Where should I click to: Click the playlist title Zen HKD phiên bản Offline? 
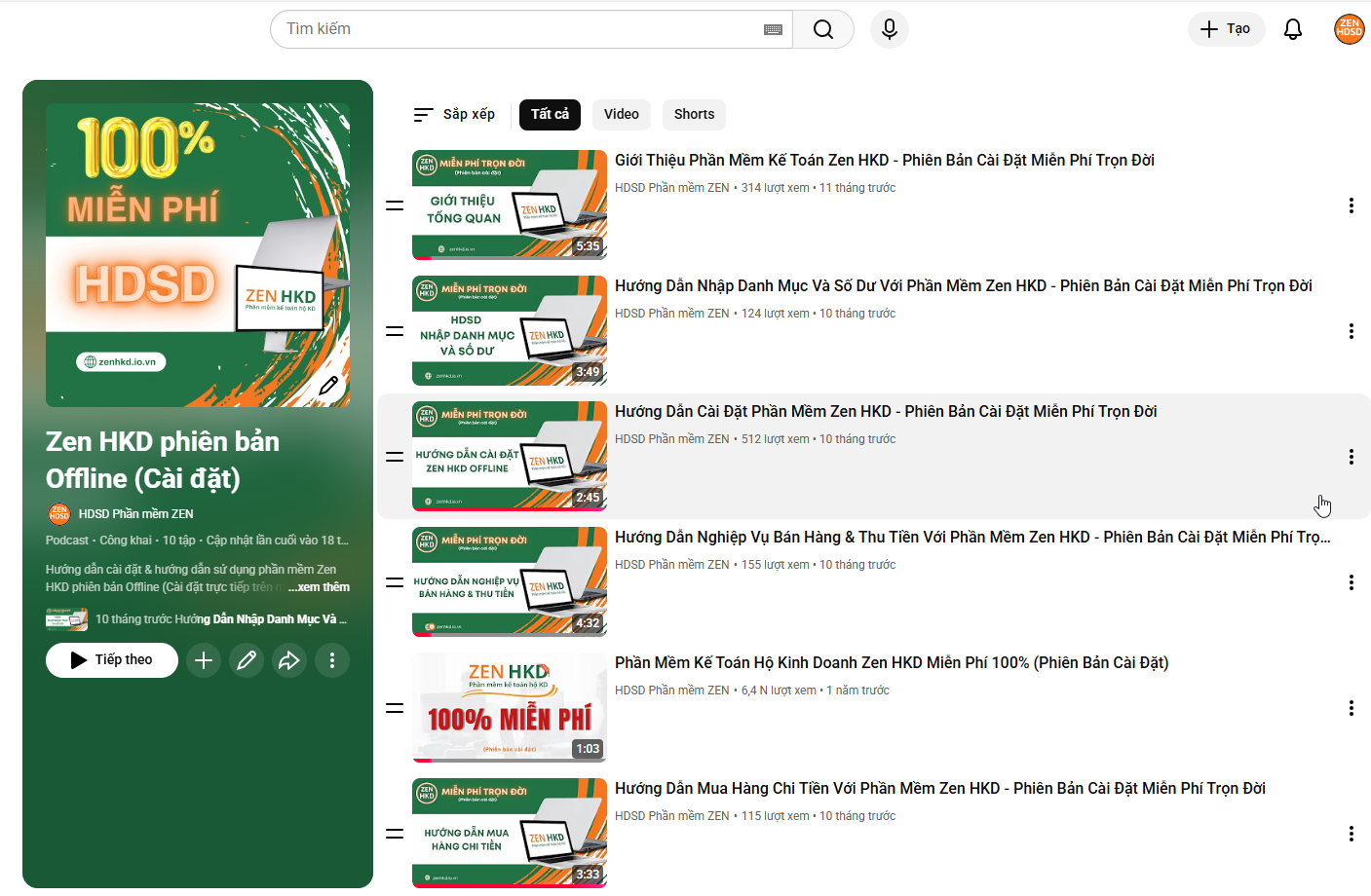point(163,461)
